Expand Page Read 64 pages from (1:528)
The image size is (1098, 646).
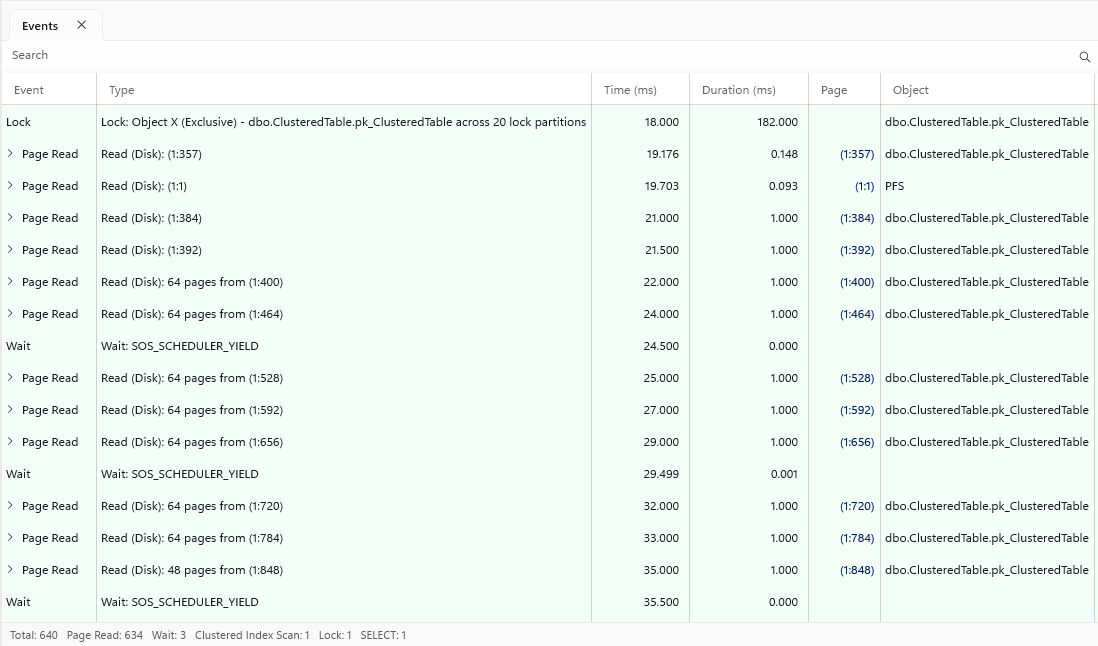click(x=10, y=377)
